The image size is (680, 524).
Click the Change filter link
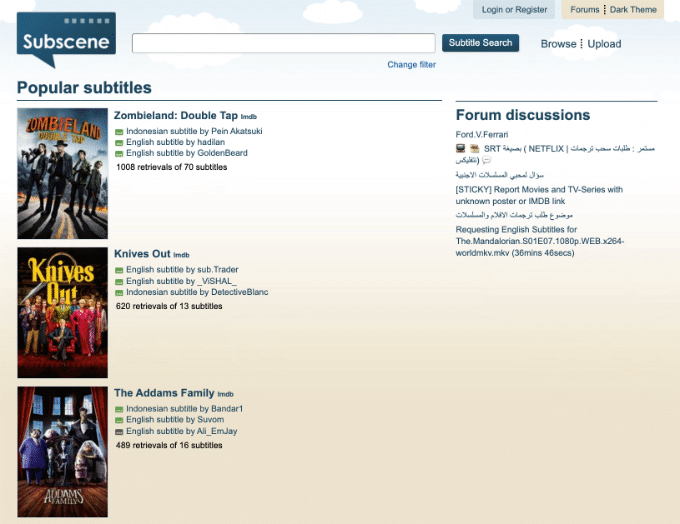click(x=412, y=65)
